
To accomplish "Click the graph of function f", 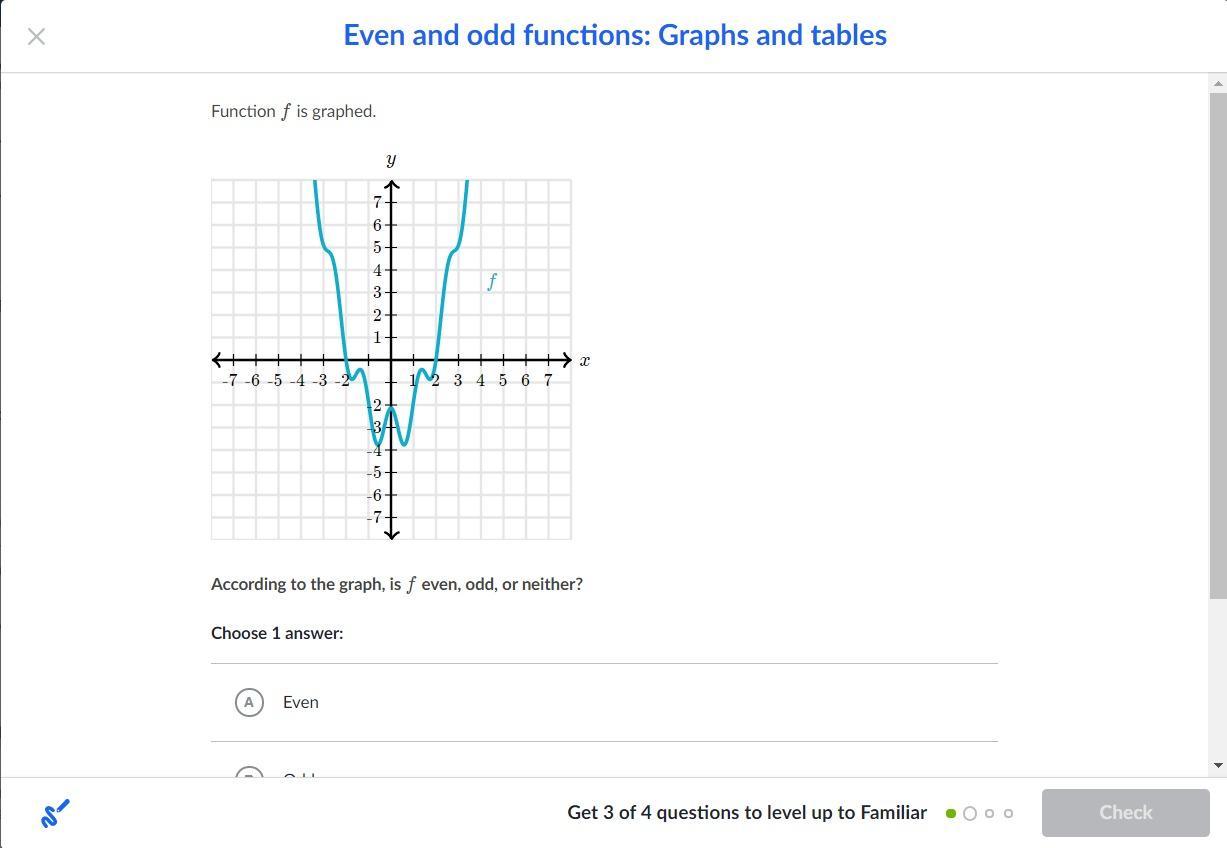I will [391, 359].
